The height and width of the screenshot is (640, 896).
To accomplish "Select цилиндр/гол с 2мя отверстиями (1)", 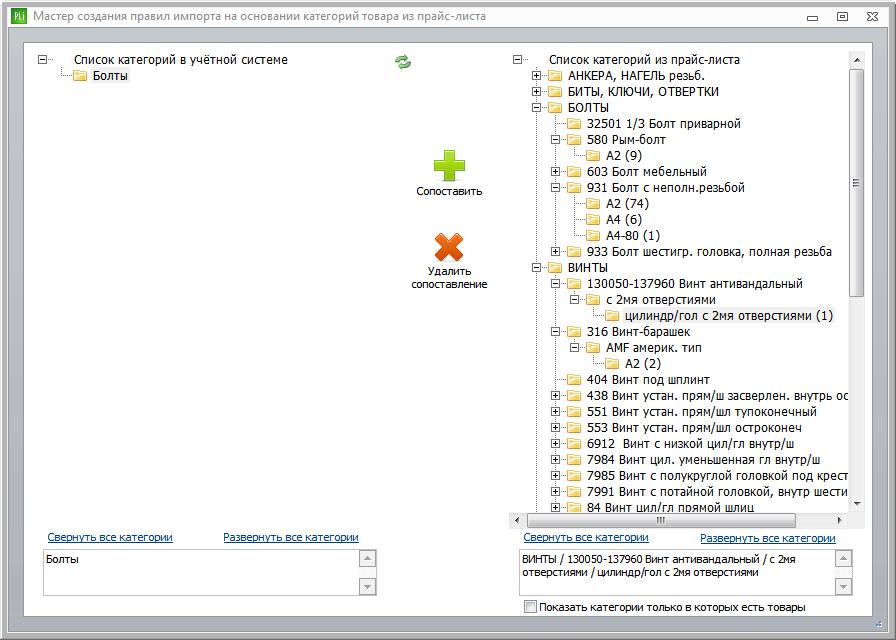I will tap(729, 315).
